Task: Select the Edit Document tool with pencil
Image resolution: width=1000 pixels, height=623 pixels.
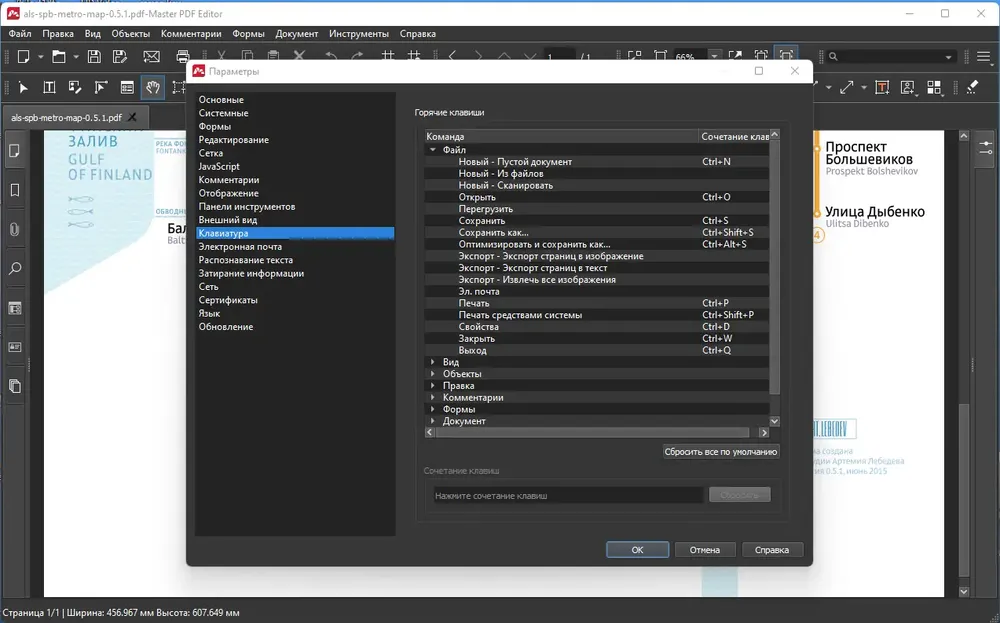Action: coord(75,87)
